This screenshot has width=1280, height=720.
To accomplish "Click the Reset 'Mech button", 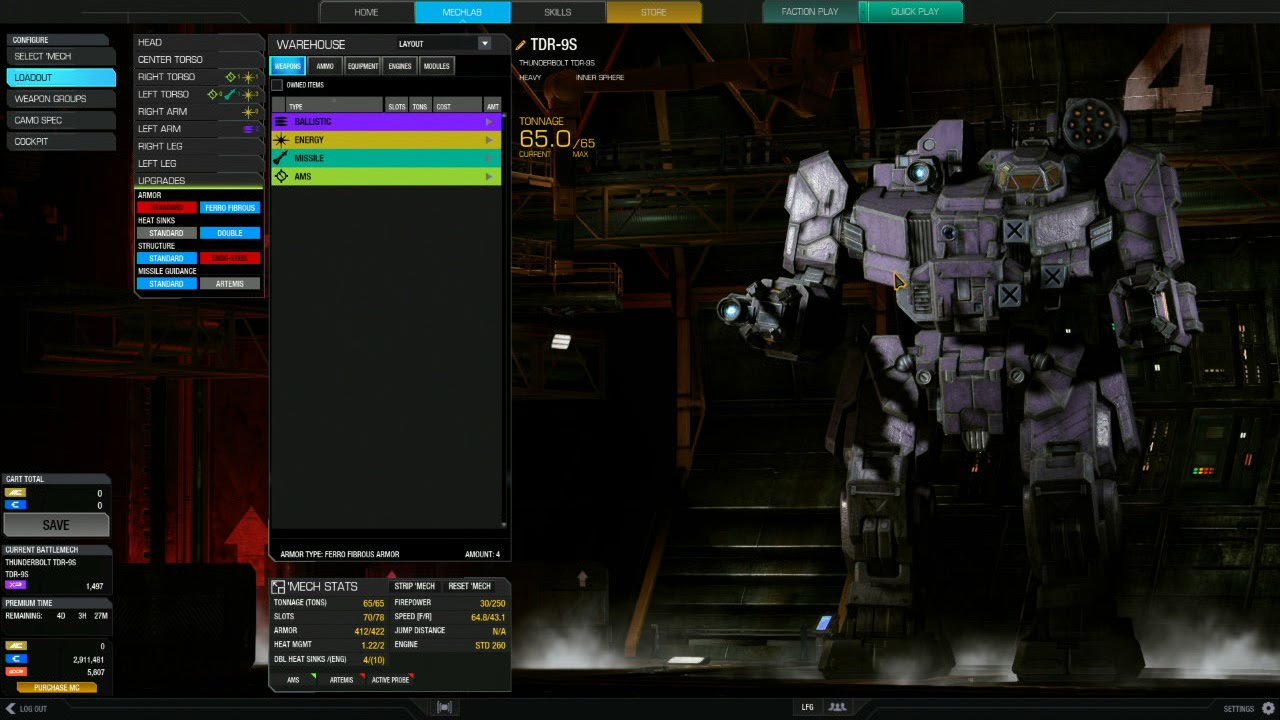I will point(470,586).
